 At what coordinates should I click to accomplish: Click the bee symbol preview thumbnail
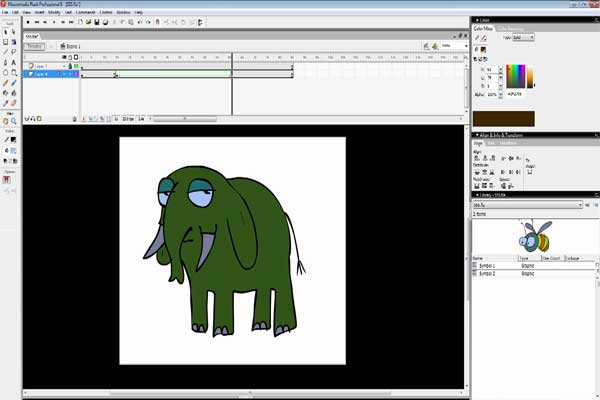pyautogui.click(x=535, y=235)
